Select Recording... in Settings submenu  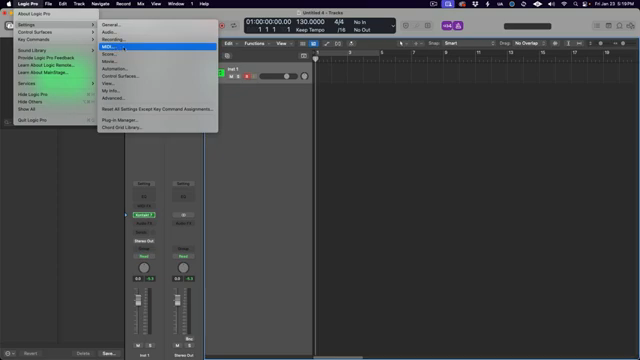[158, 40]
